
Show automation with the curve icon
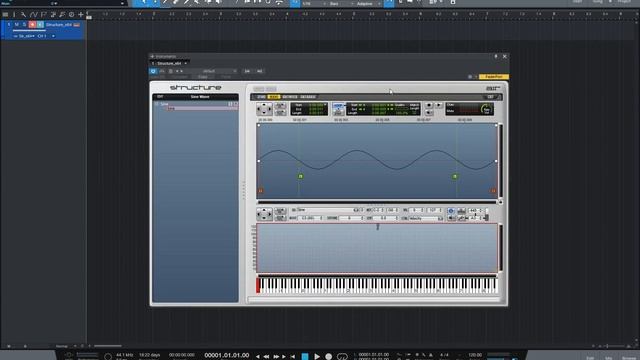pyautogui.click(x=33, y=15)
